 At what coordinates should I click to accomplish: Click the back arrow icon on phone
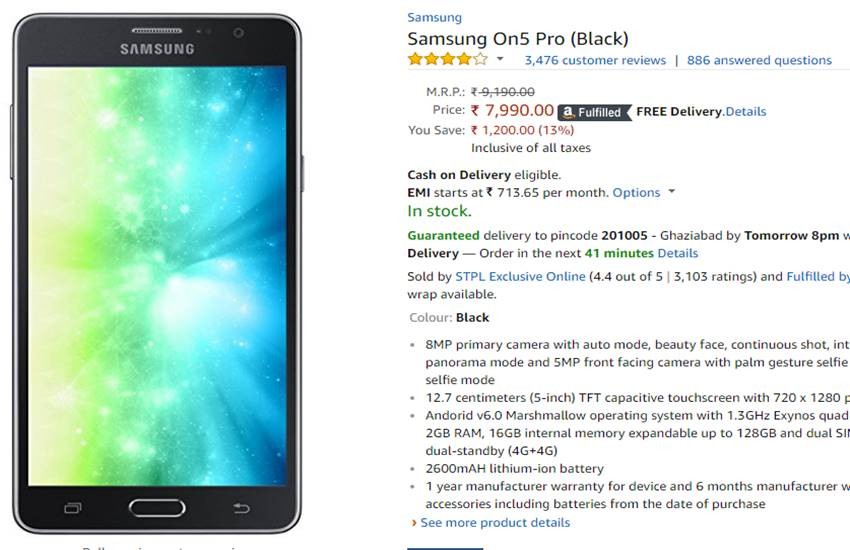click(241, 508)
